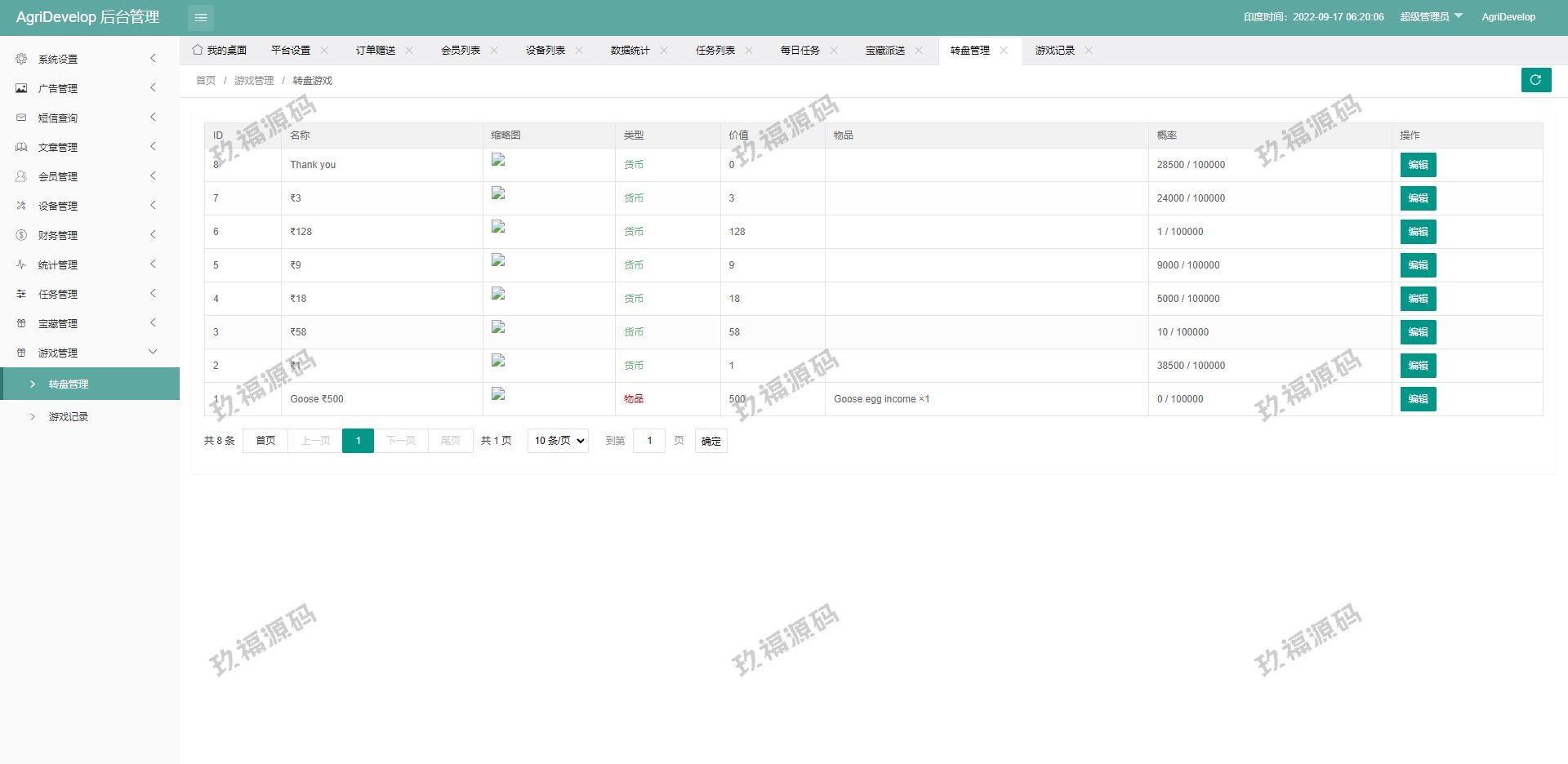Click the member management user icon
Viewport: 1568px width, 764px height.
(x=21, y=176)
